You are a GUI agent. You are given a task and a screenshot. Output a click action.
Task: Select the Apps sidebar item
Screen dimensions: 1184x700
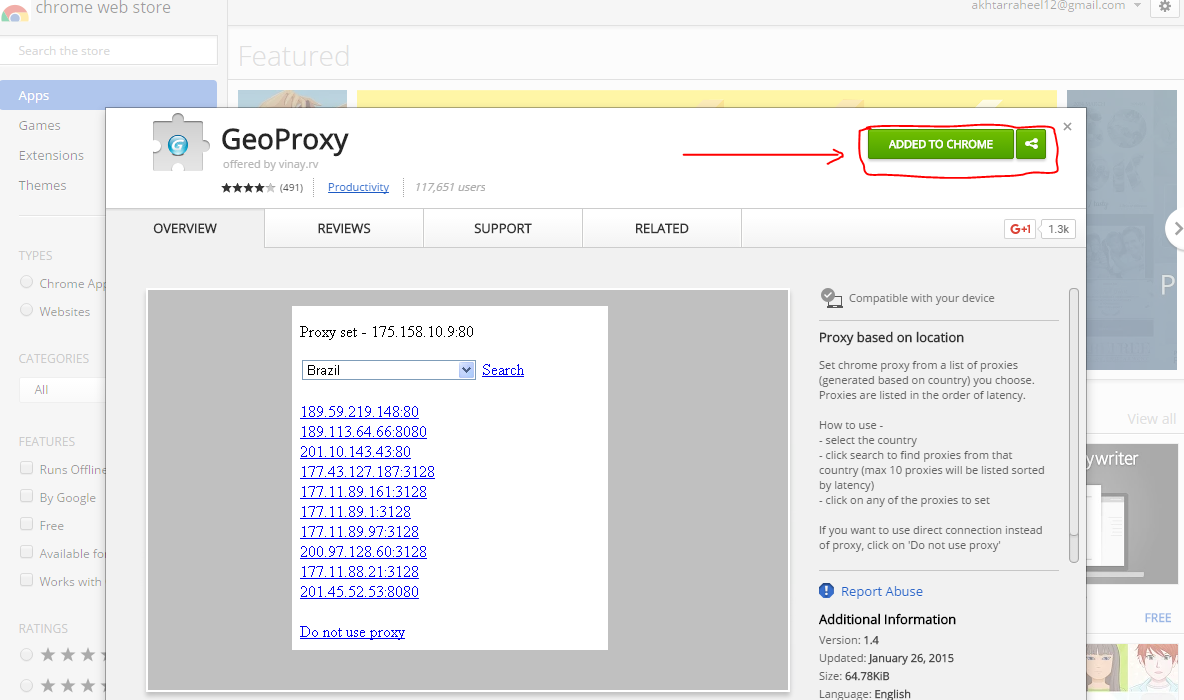click(x=108, y=95)
